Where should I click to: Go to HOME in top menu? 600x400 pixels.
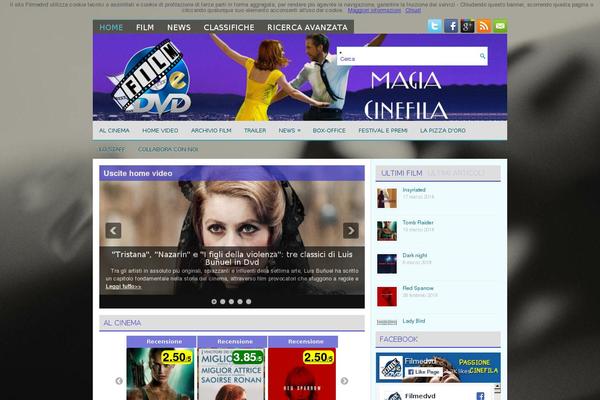[x=111, y=28]
